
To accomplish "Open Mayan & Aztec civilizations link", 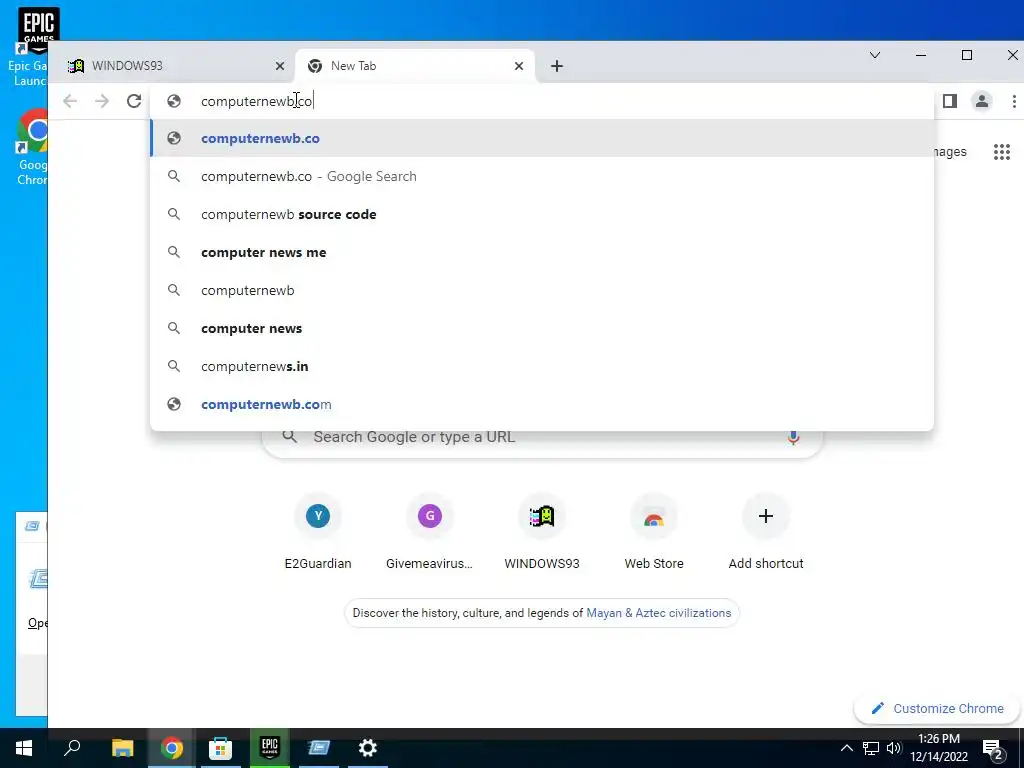I will 658,613.
